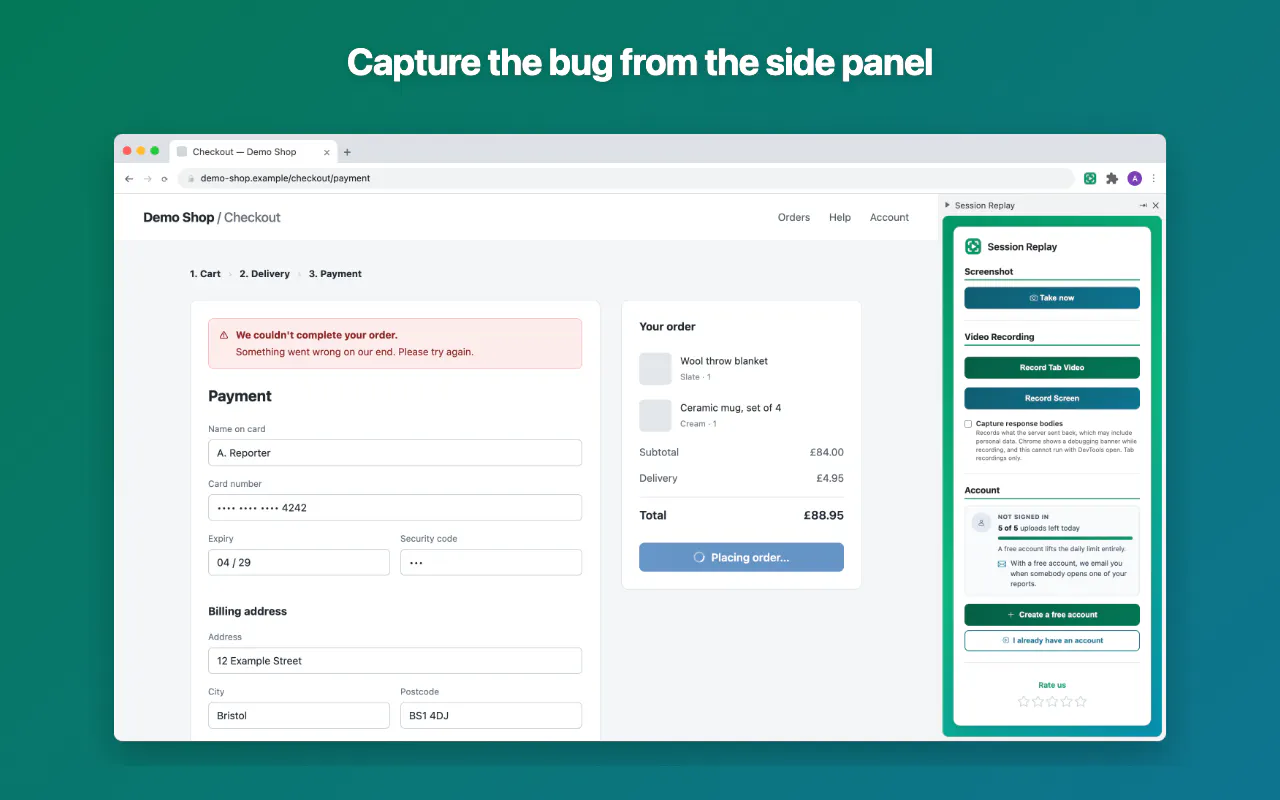The width and height of the screenshot is (1280, 800).
Task: Click the browser forward arrow
Action: [x=147, y=178]
